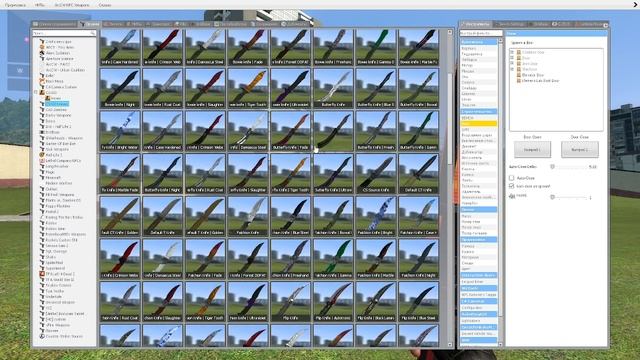Click up arrow of the tool list scrollbar

(x=500, y=41)
